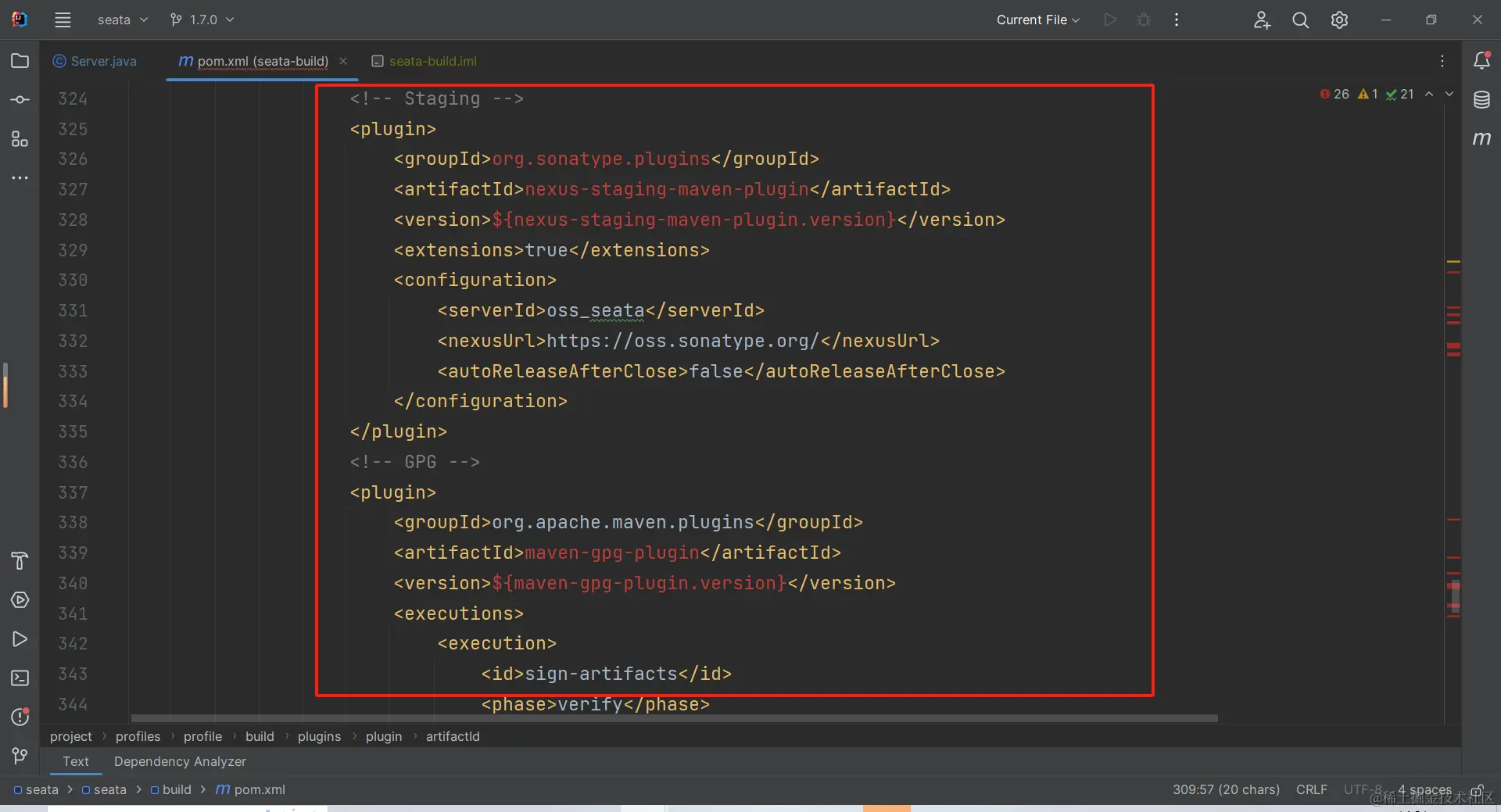This screenshot has width=1501, height=812.
Task: Open editor tabs options menu
Action: click(x=1442, y=61)
